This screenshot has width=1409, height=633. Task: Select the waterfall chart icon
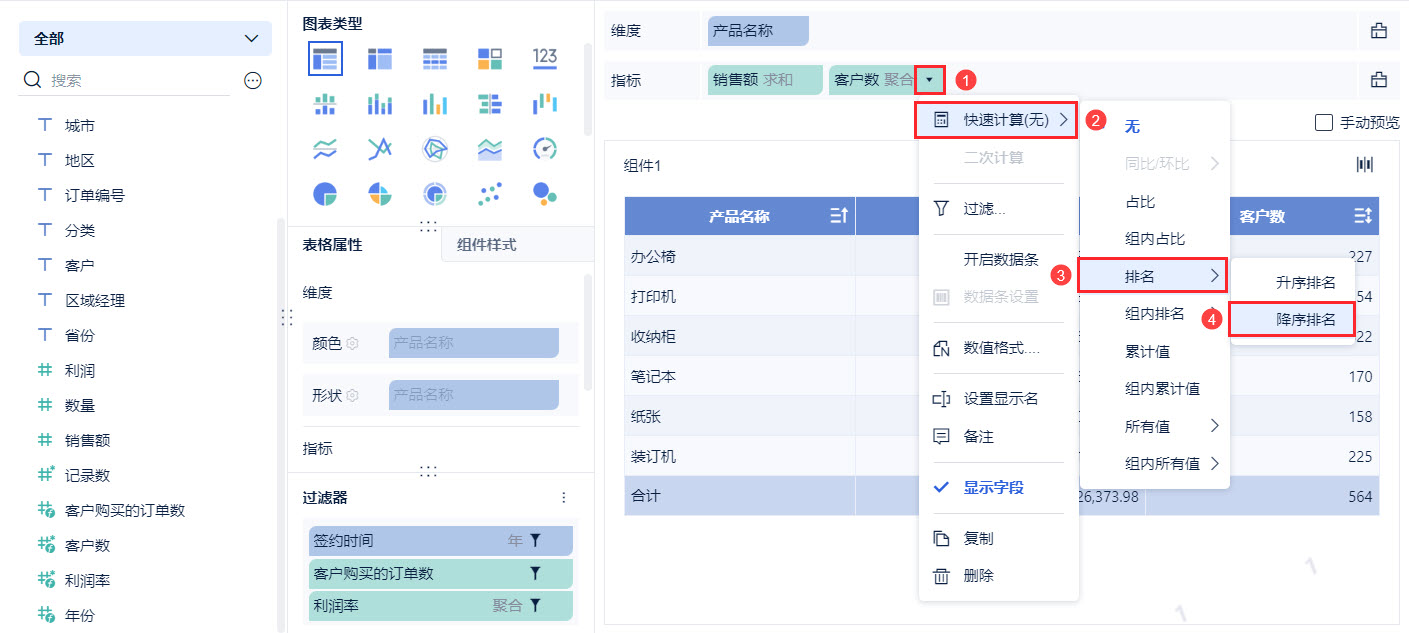click(x=545, y=103)
